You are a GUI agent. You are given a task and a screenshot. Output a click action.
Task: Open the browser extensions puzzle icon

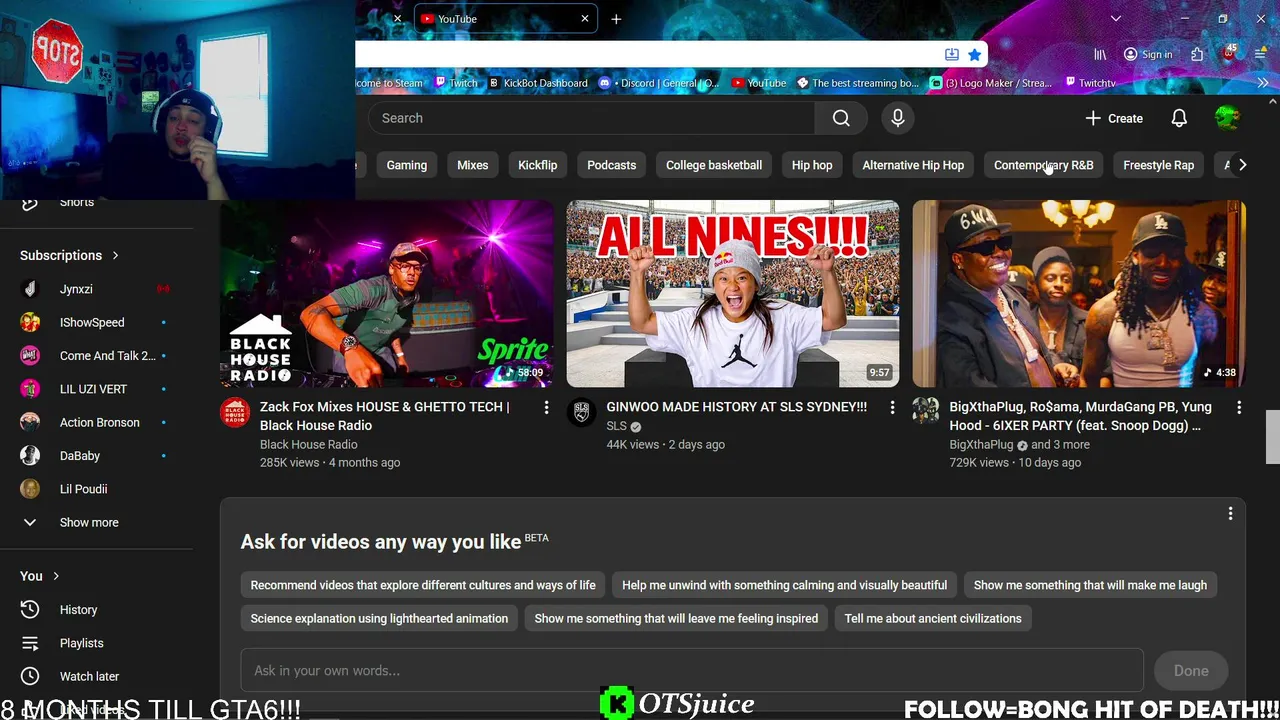point(1197,54)
